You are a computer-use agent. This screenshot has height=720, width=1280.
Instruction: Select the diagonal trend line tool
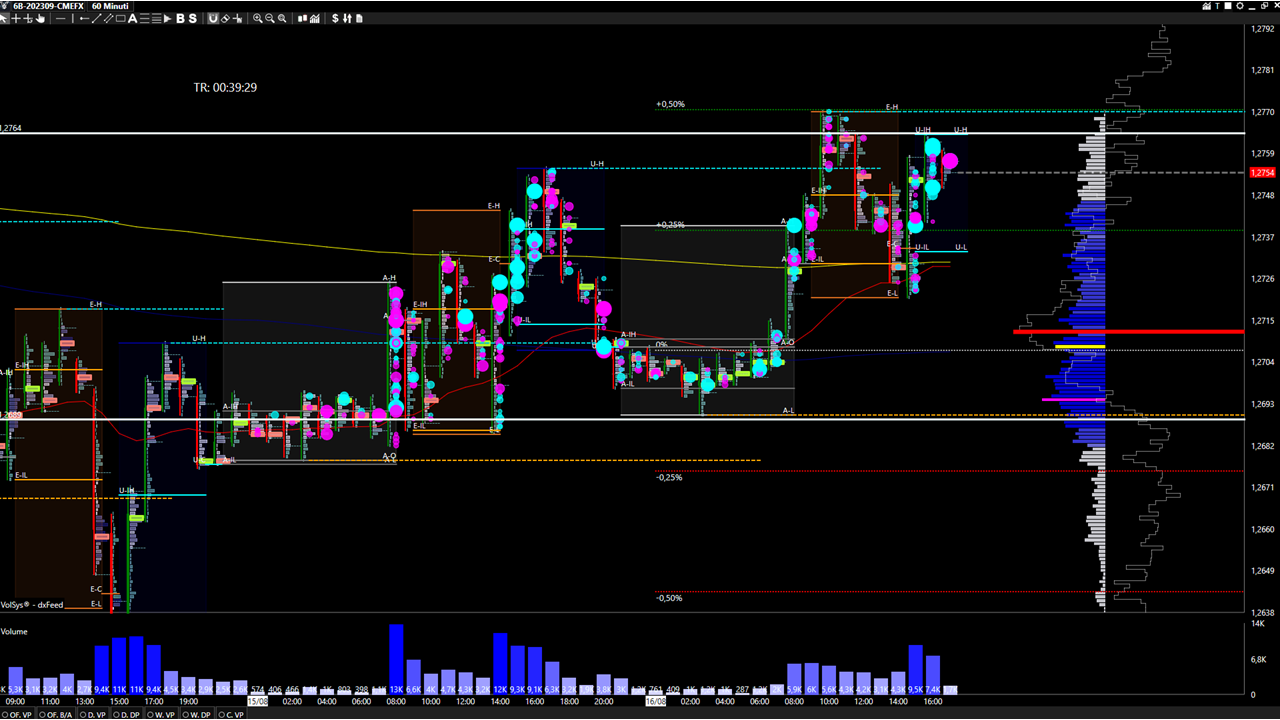(x=97, y=18)
